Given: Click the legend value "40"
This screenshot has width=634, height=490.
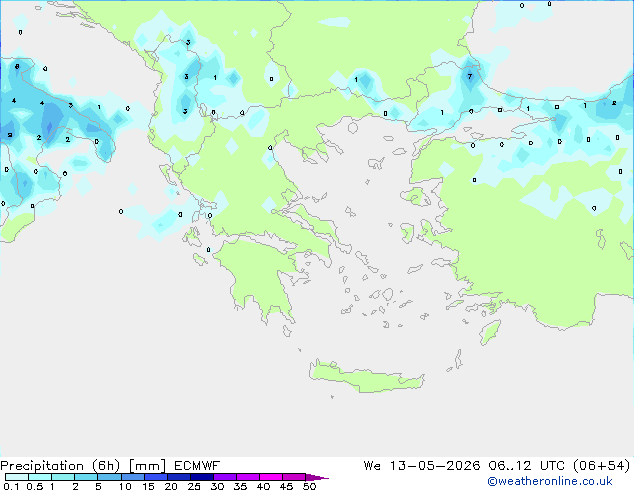Looking at the screenshot, I should coord(264,486).
